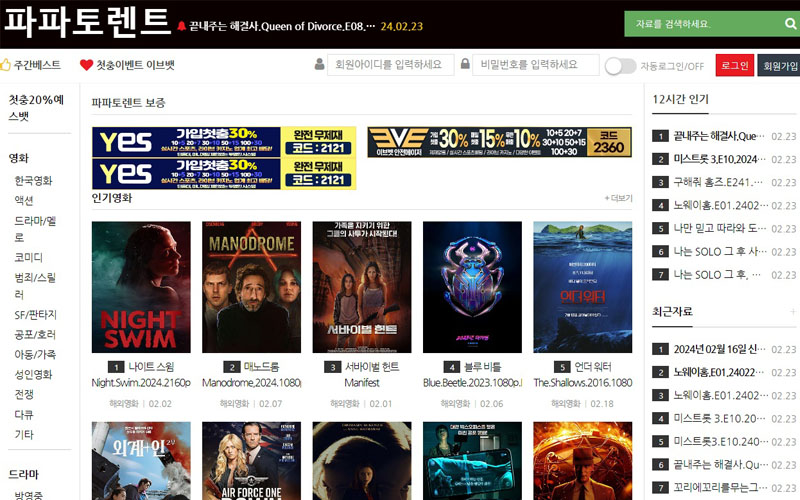Open recent item 노웨이홈.E01.24022
The height and width of the screenshot is (500, 800).
(x=719, y=372)
